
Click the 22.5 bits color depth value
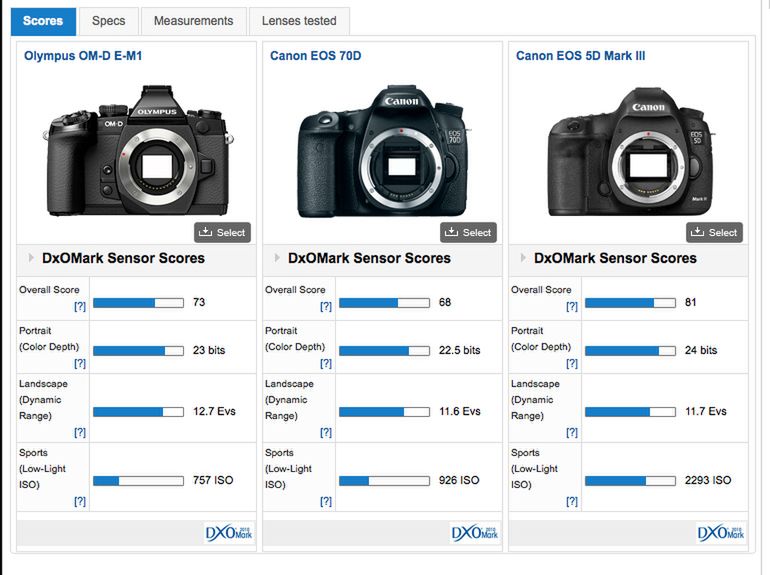coord(460,350)
